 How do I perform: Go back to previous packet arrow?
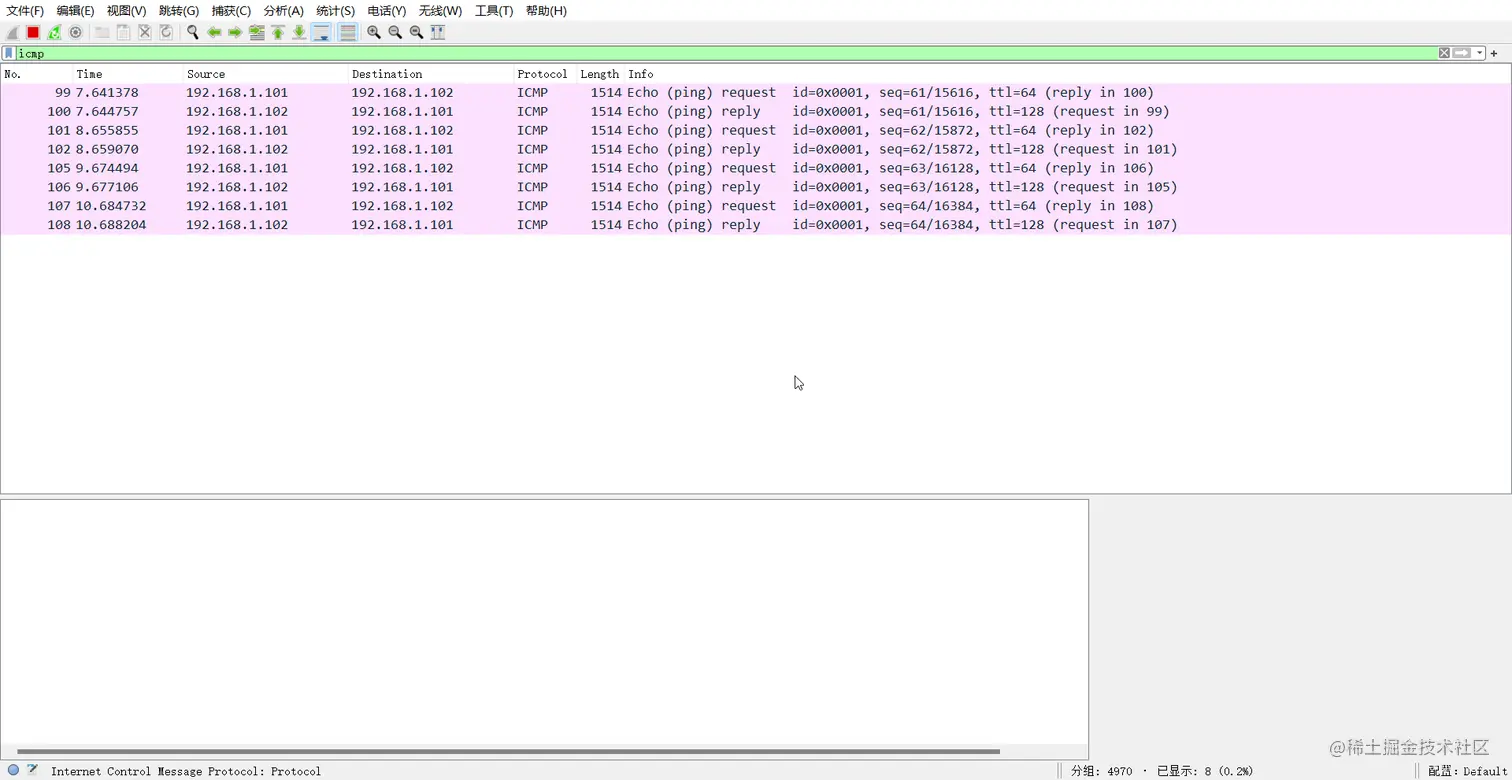tap(214, 32)
